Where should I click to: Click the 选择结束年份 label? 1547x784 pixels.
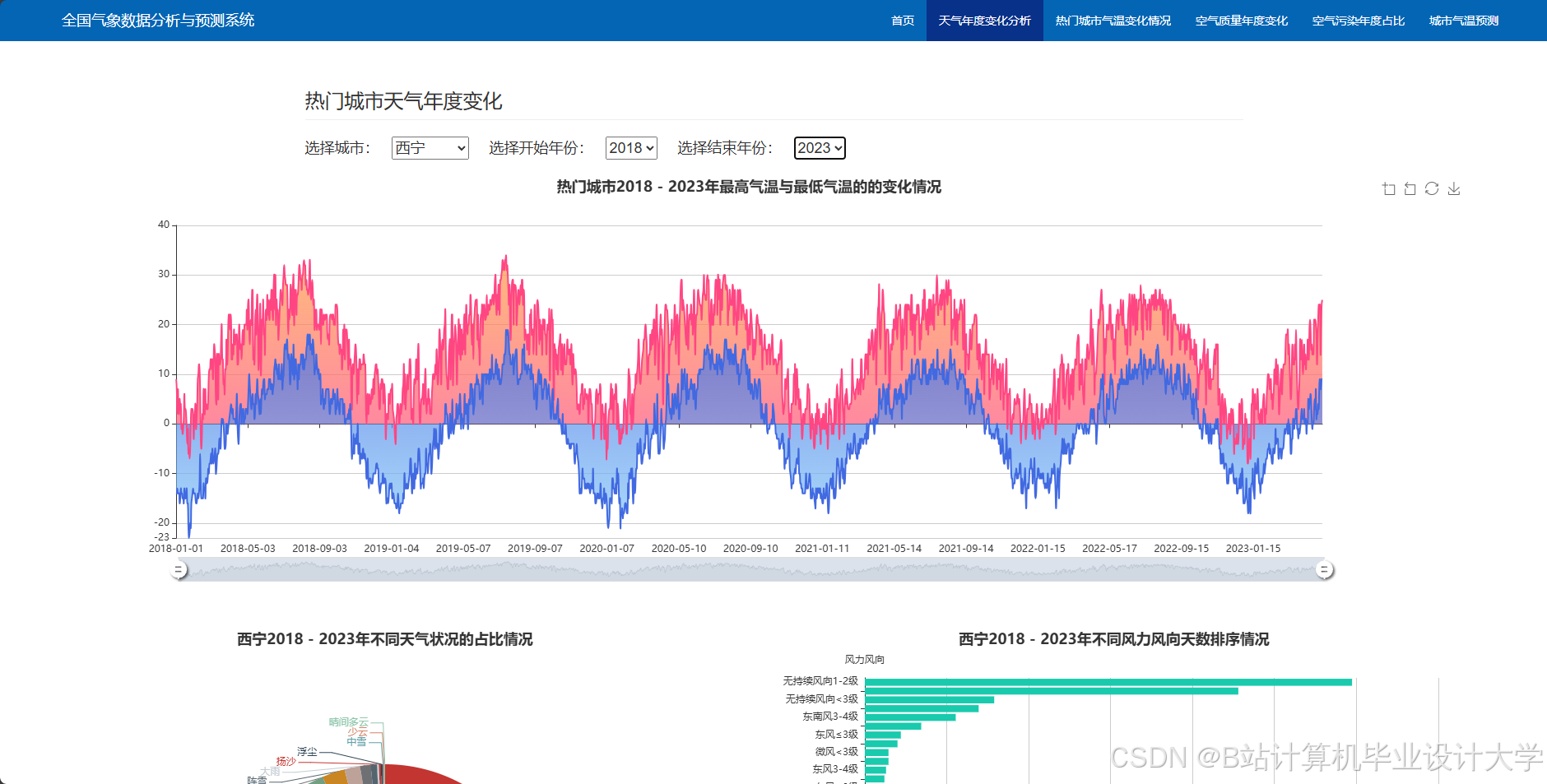725,148
